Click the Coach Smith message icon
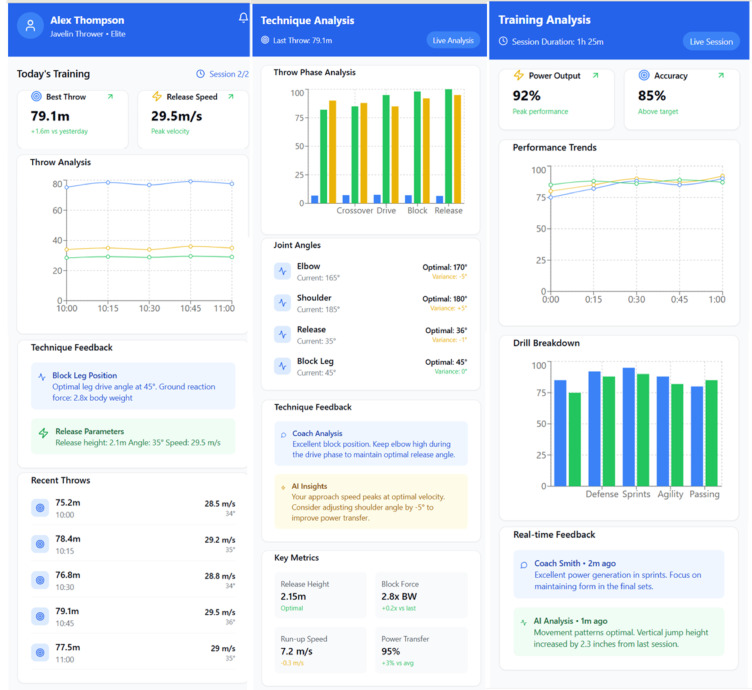 pyautogui.click(x=523, y=565)
